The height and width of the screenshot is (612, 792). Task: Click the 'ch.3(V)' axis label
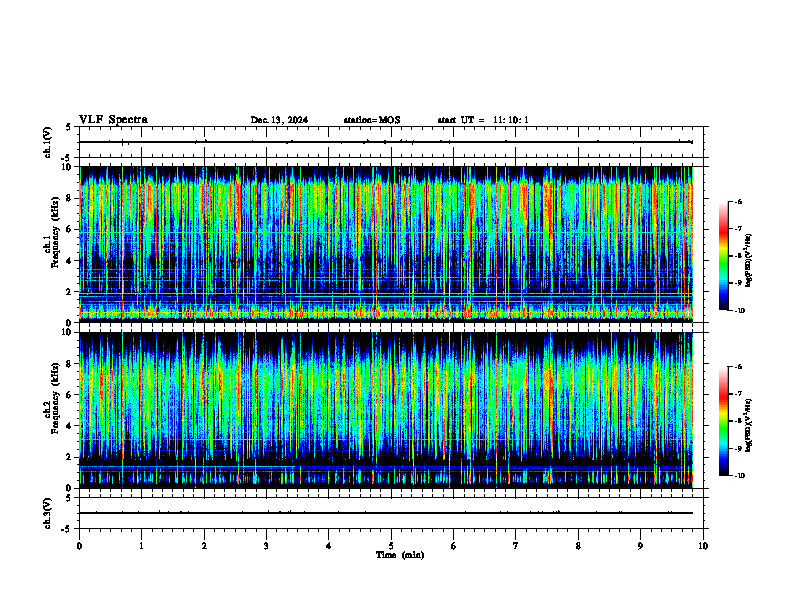tap(48, 513)
